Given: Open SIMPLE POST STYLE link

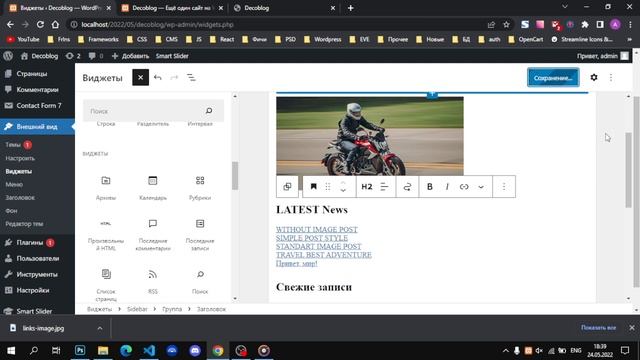Looking at the screenshot, I should pyautogui.click(x=312, y=238).
